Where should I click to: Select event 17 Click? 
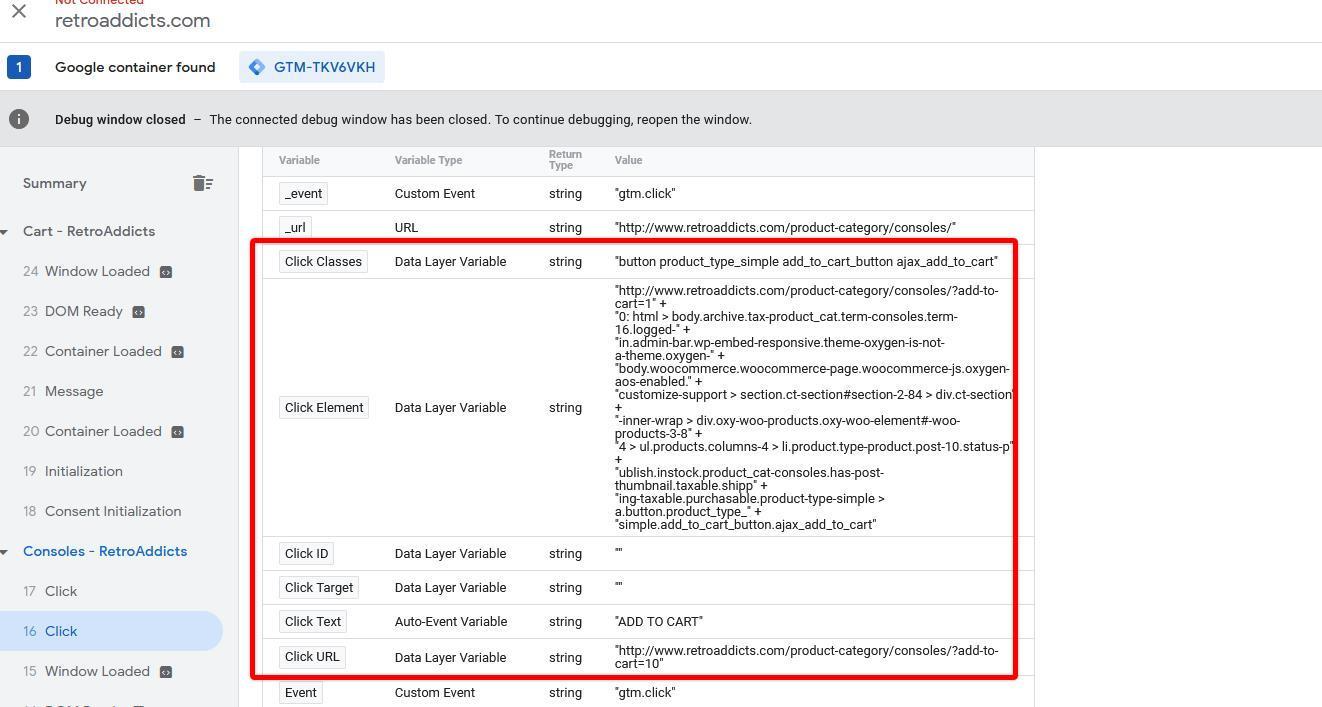[61, 591]
